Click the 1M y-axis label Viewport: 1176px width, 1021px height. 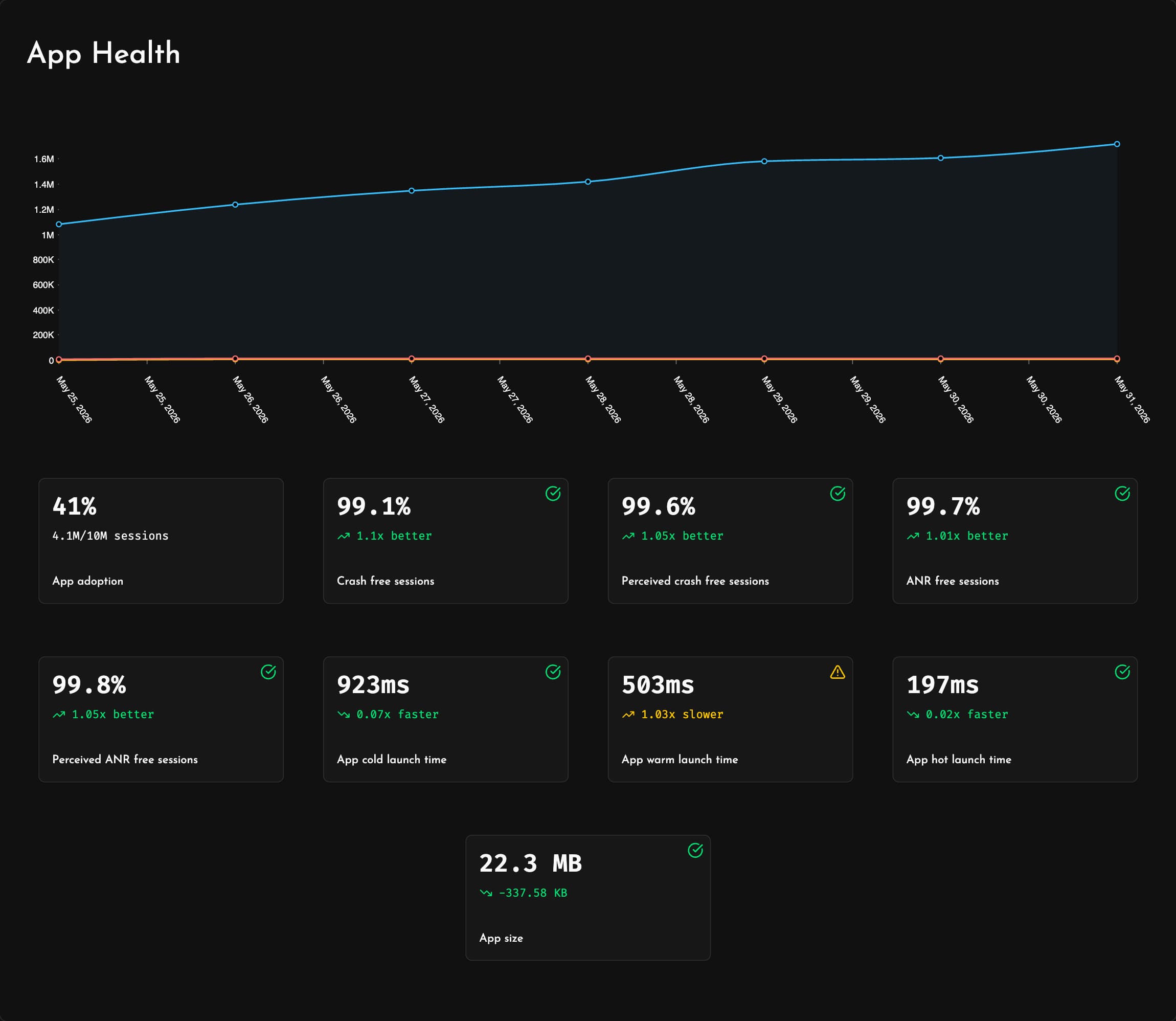48,235
